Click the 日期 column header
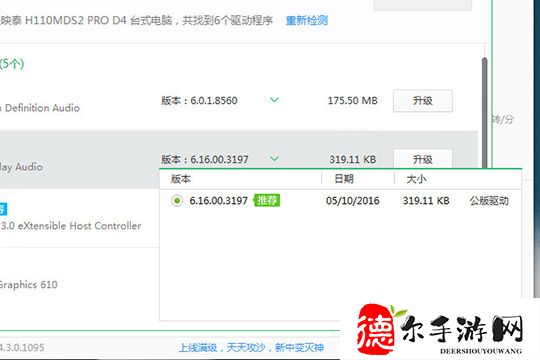This screenshot has width=540, height=360. pos(344,179)
